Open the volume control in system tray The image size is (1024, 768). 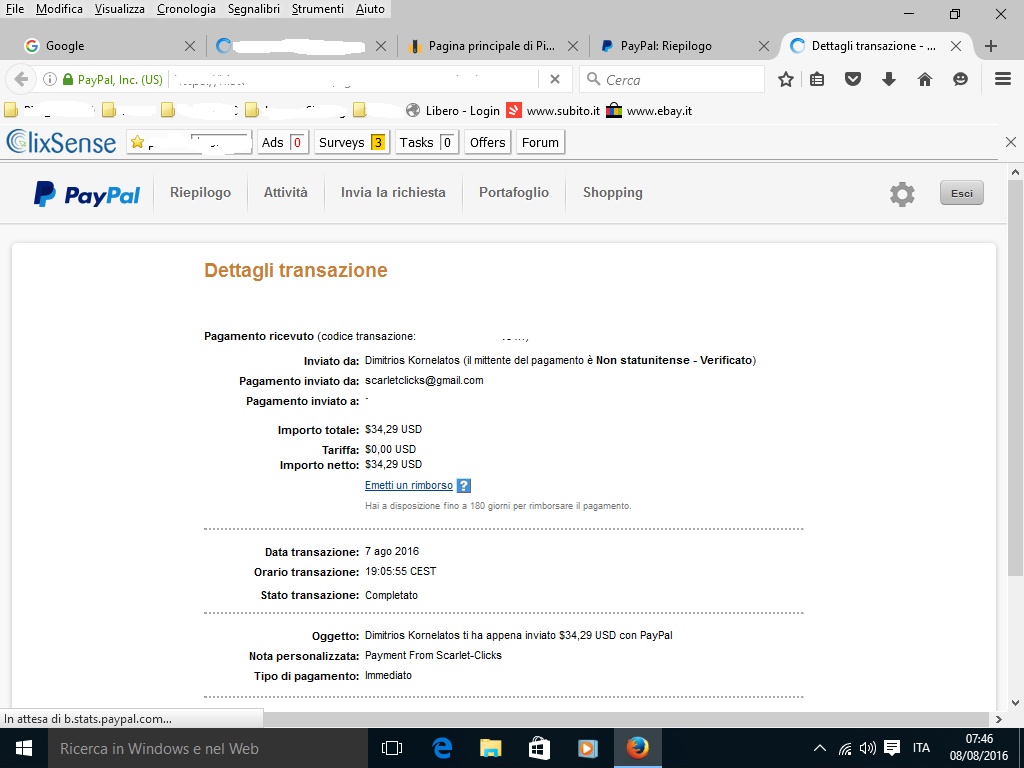tap(867, 748)
